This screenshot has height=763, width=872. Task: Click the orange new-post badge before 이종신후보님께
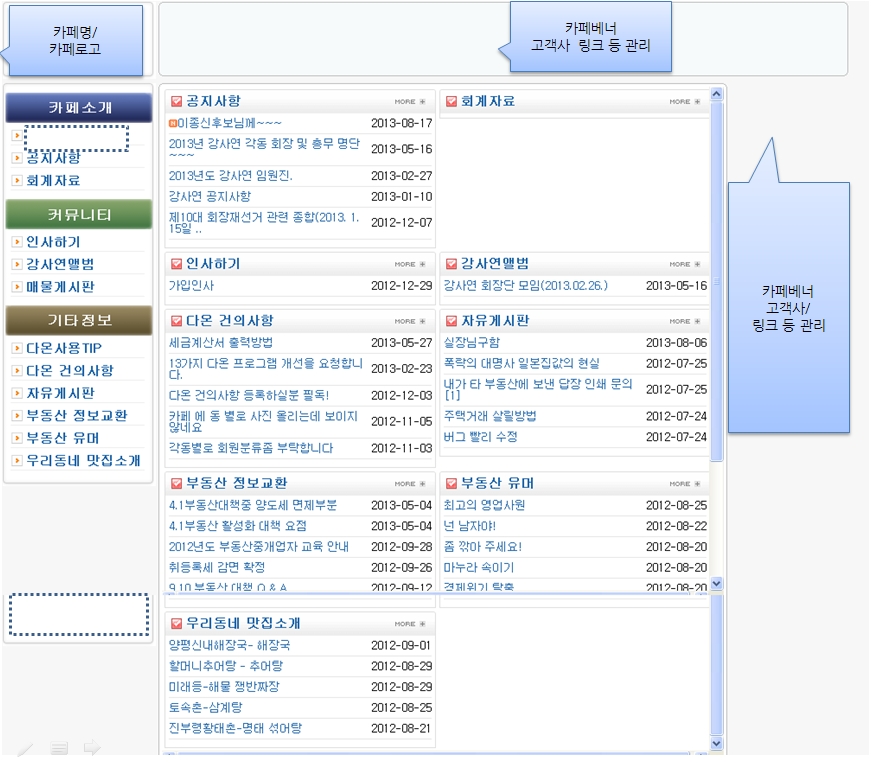coord(173,123)
